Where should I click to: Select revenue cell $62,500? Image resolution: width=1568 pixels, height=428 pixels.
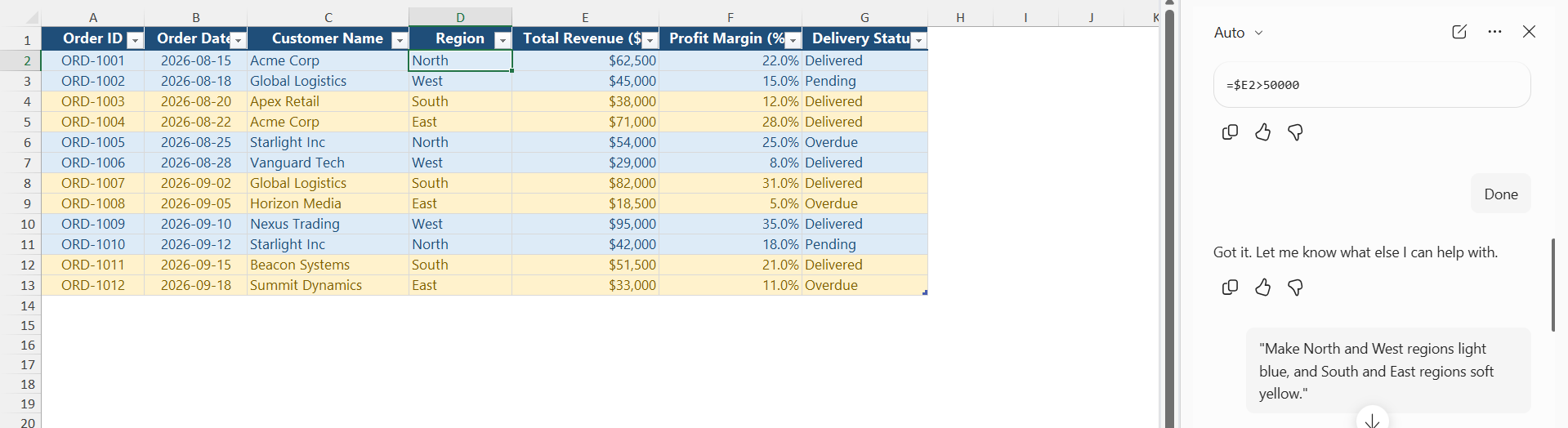click(x=585, y=60)
